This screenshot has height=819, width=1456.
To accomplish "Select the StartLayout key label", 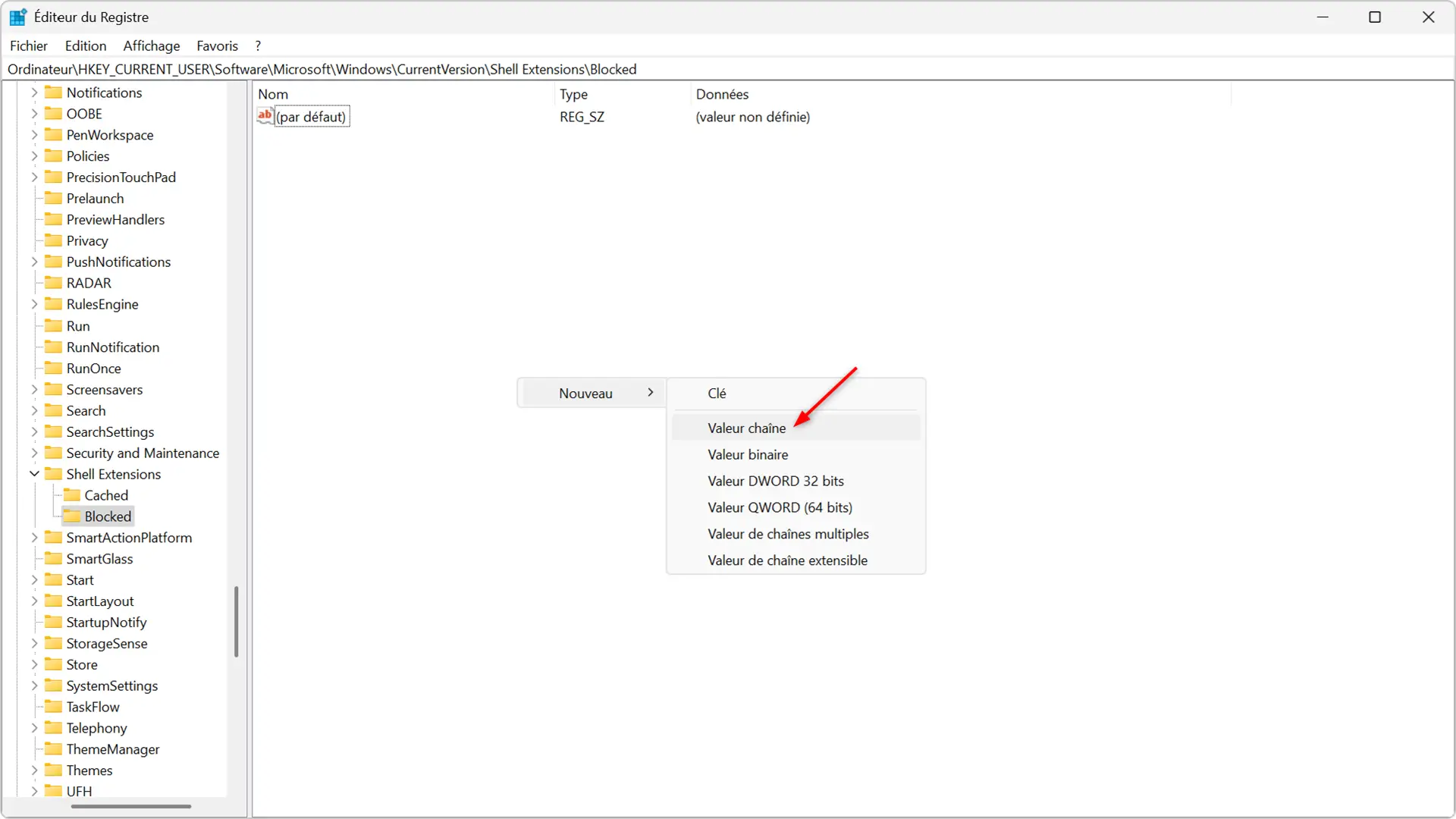I will (100, 601).
